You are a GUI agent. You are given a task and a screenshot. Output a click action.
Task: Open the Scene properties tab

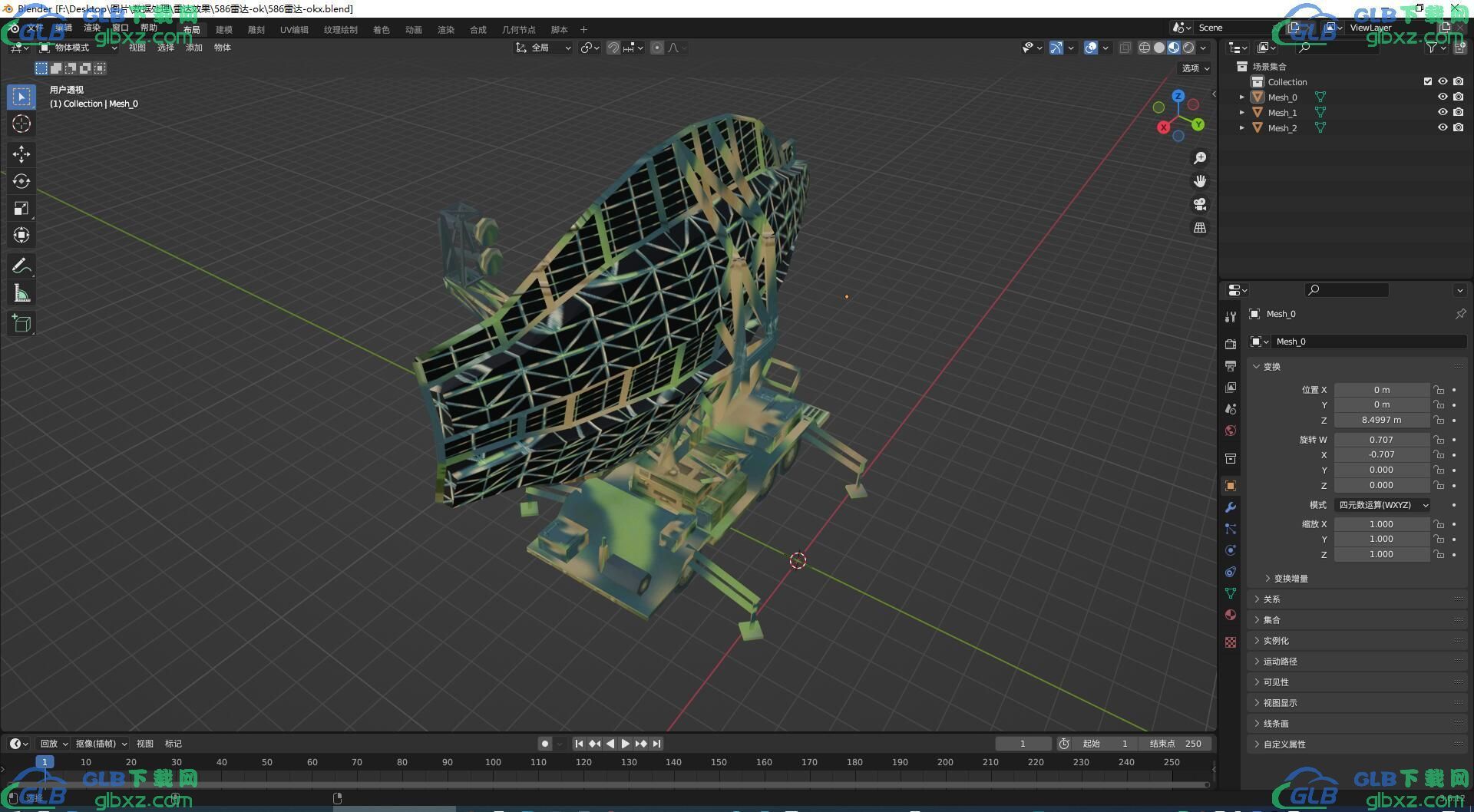click(x=1231, y=408)
